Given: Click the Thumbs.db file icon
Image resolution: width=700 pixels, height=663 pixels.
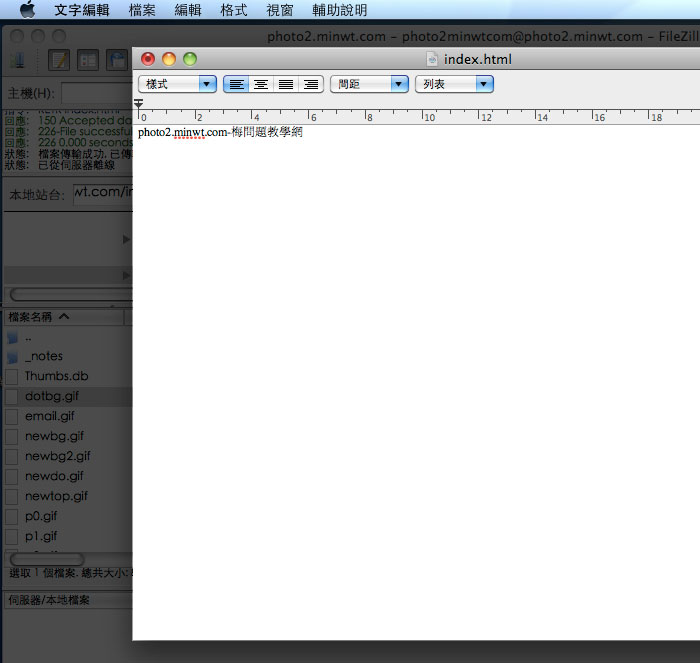Looking at the screenshot, I should pos(12,376).
